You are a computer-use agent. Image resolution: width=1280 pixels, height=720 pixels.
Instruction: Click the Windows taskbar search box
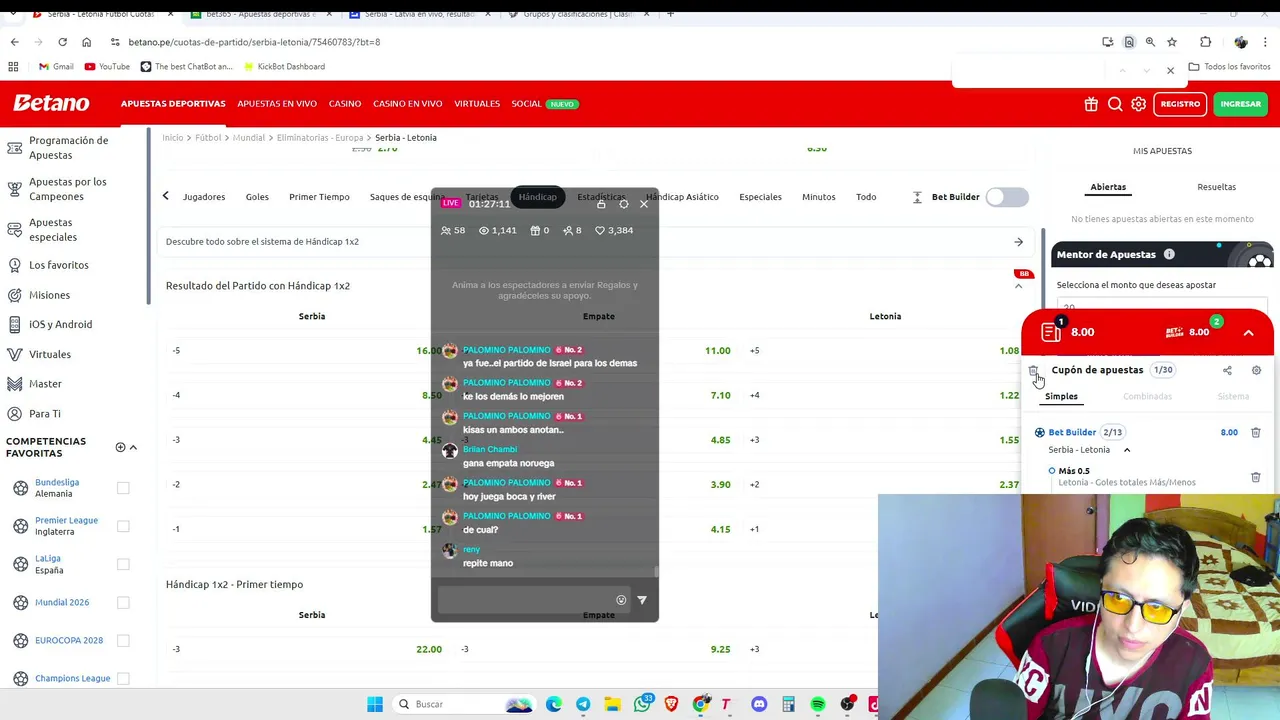[x=463, y=704]
